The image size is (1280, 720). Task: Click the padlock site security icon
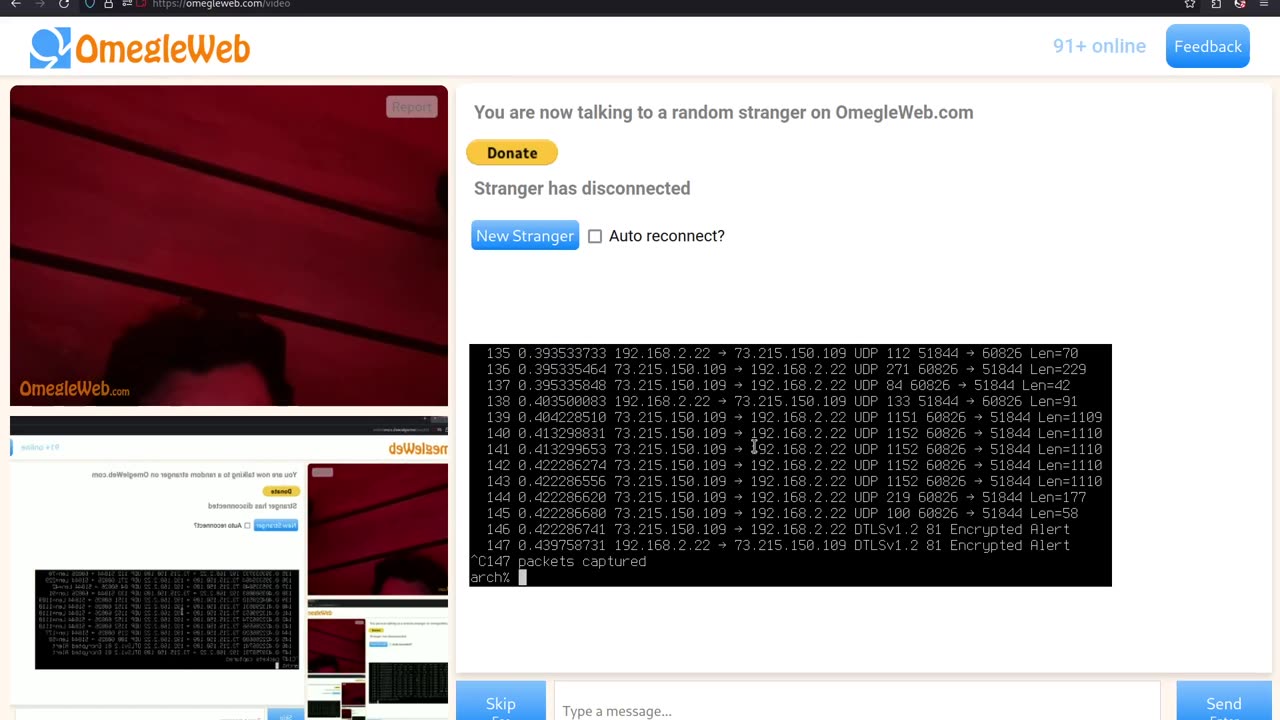[x=108, y=4]
